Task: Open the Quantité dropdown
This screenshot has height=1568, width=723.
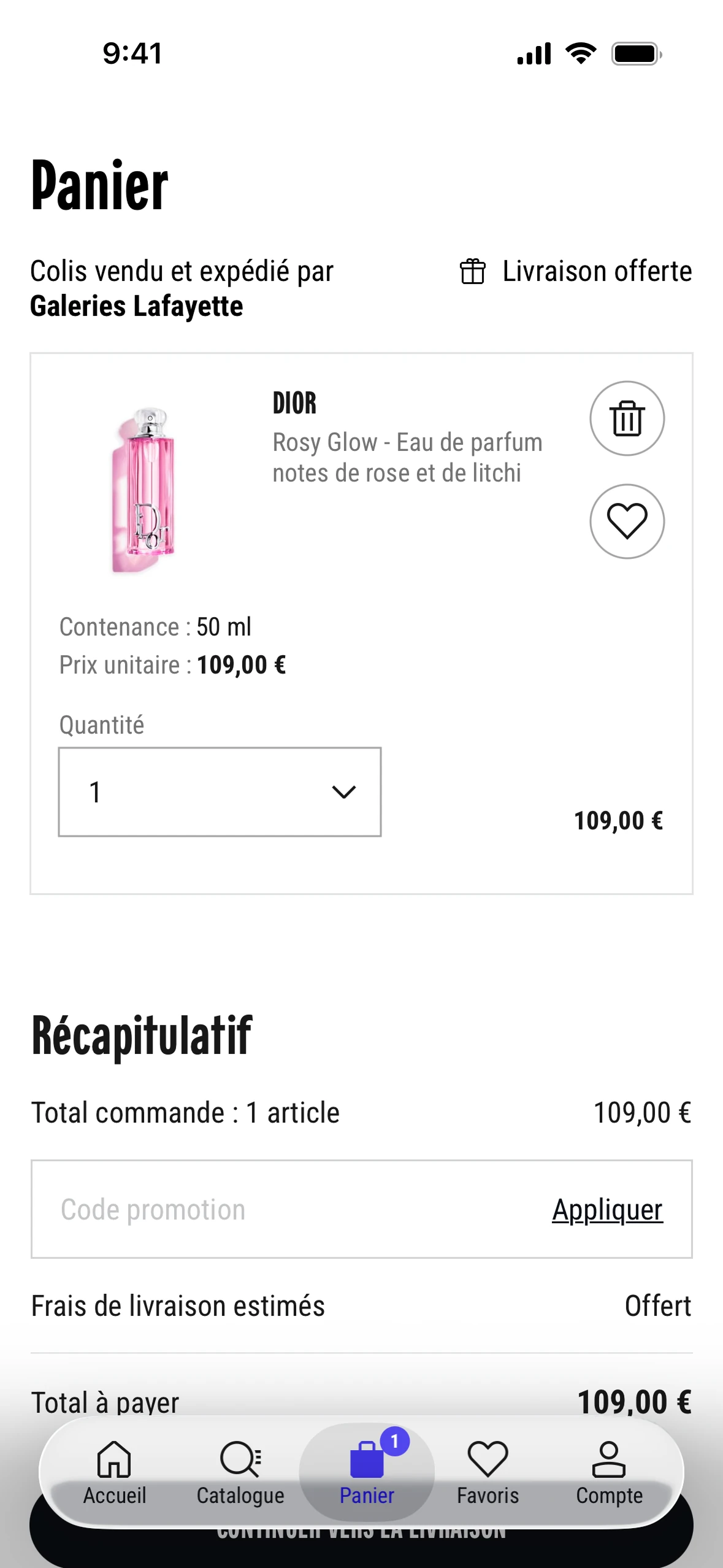Action: [220, 792]
